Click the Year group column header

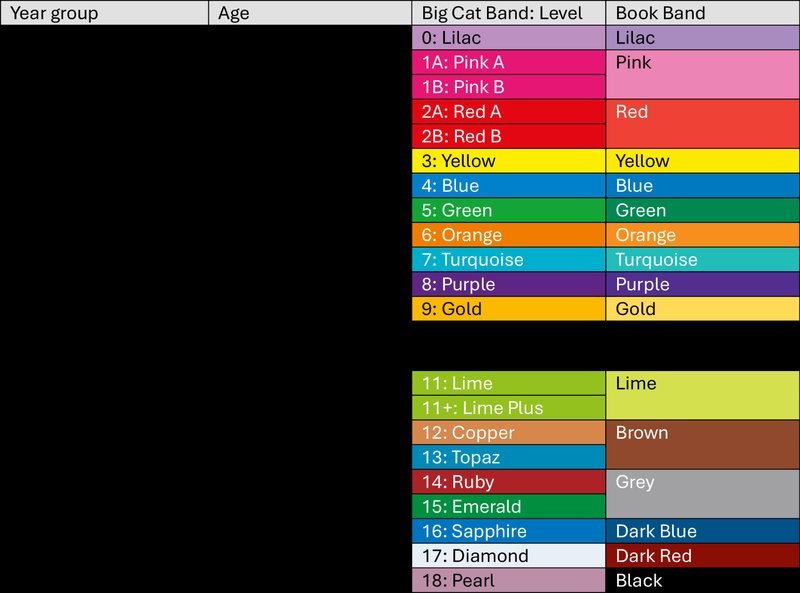click(104, 13)
